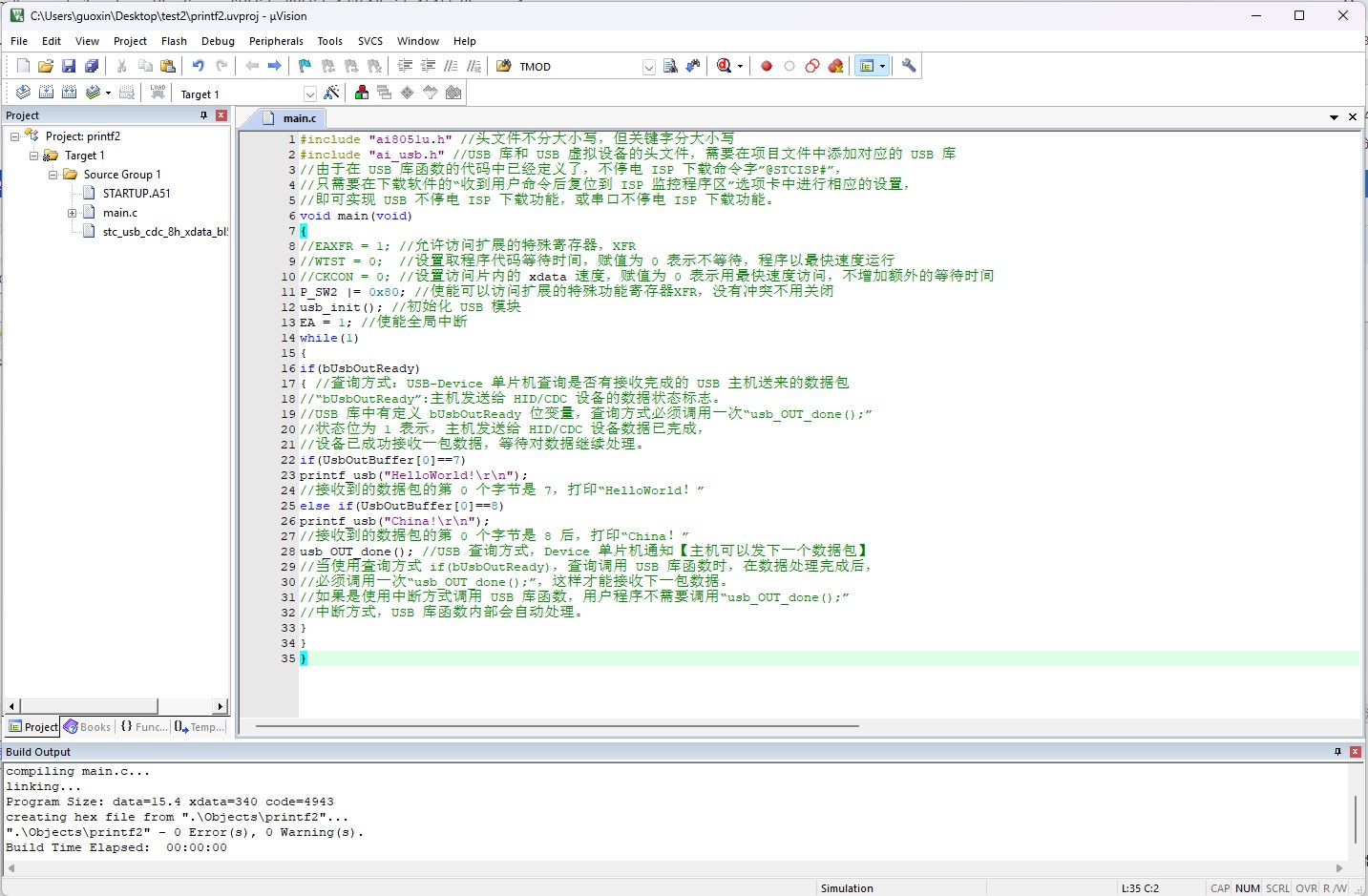
Task: Expand main.c tree node
Action: pyautogui.click(x=72, y=213)
